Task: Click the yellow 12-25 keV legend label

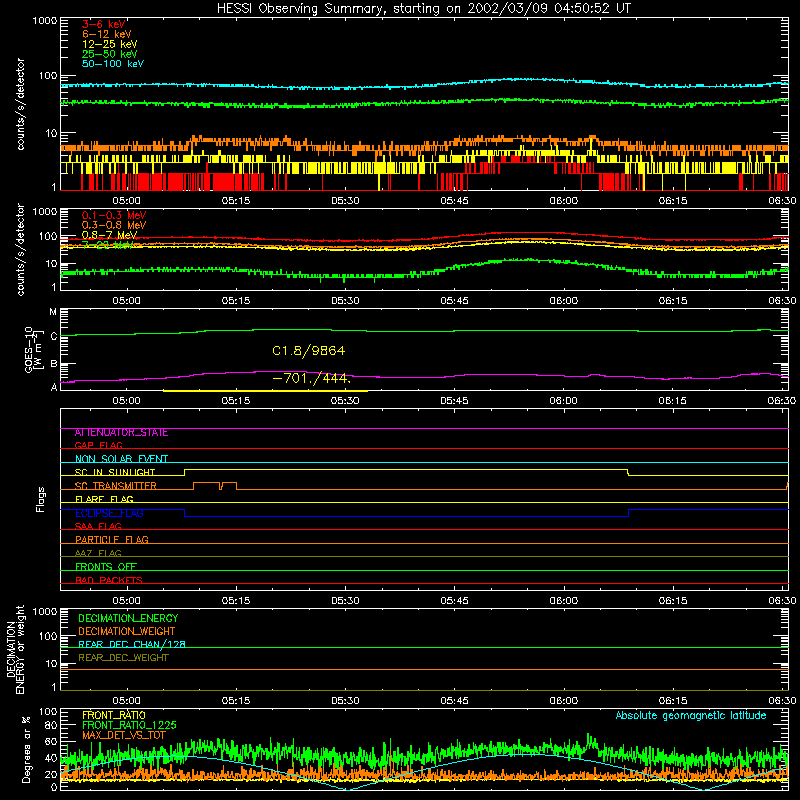Action: 109,44
